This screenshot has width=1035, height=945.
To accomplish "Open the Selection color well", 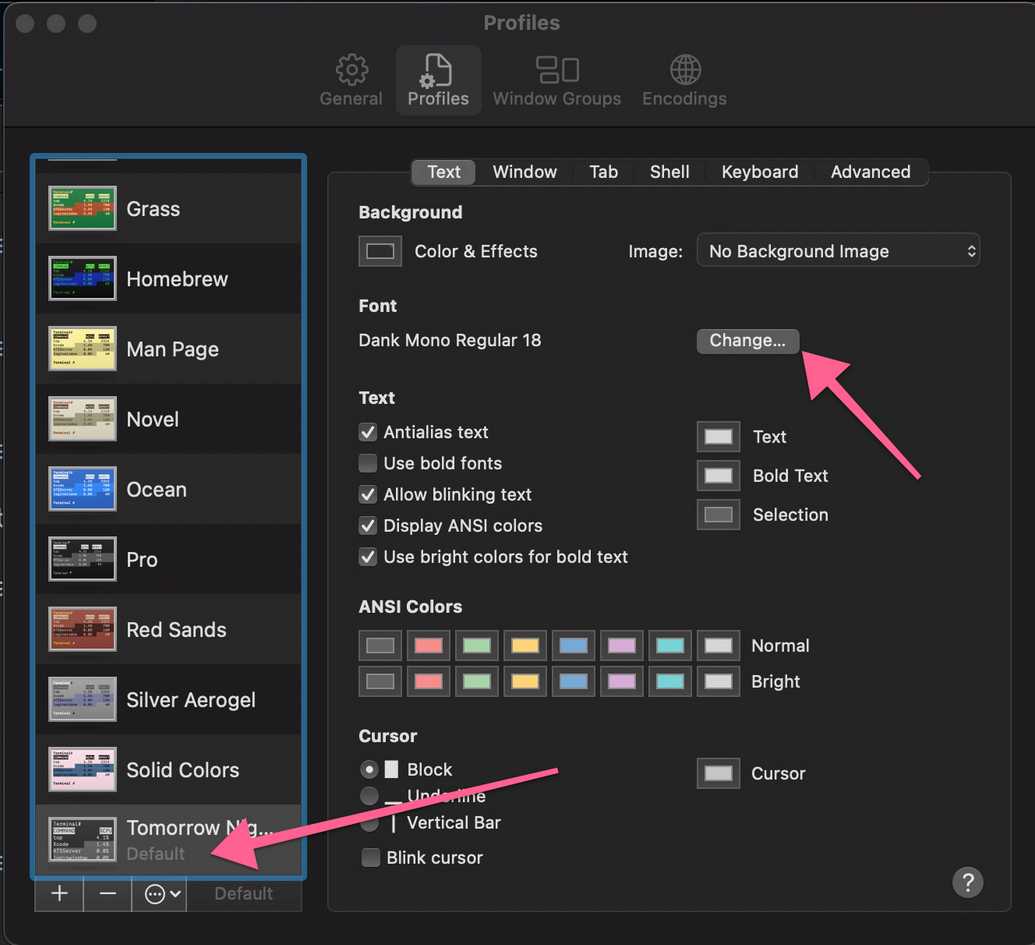I will pyautogui.click(x=718, y=515).
